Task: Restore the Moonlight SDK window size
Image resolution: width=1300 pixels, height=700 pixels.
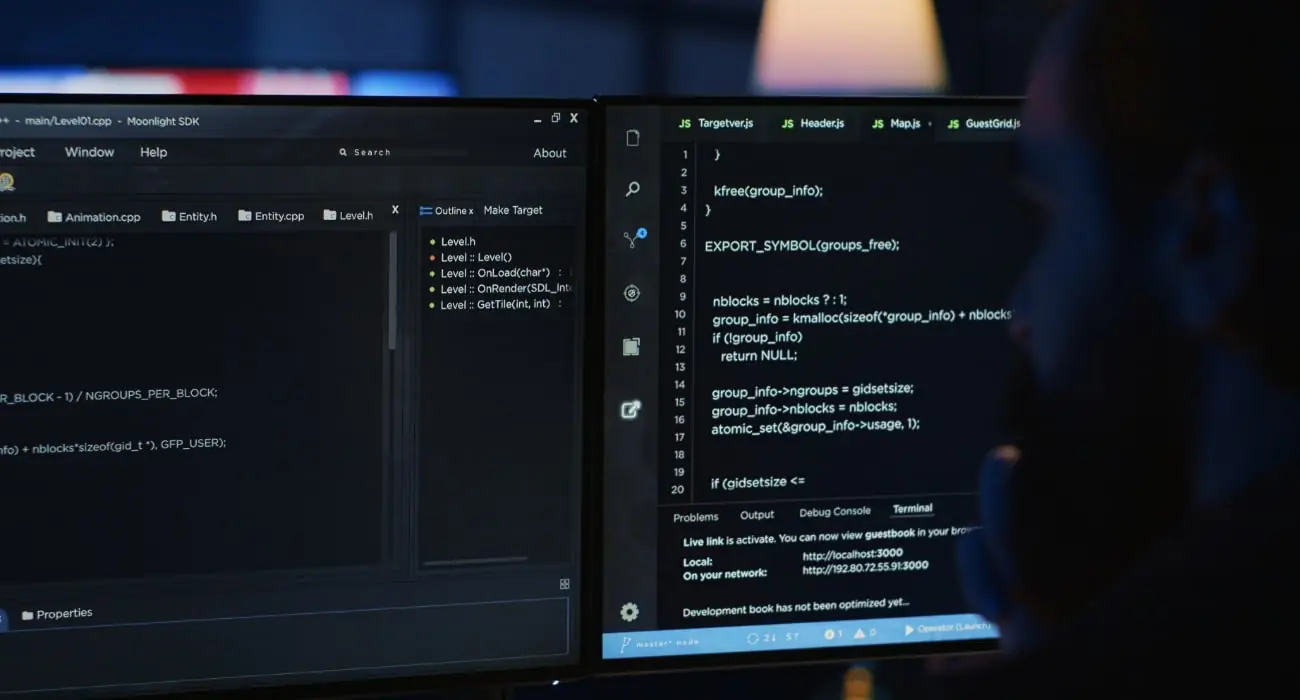Action: tap(556, 118)
